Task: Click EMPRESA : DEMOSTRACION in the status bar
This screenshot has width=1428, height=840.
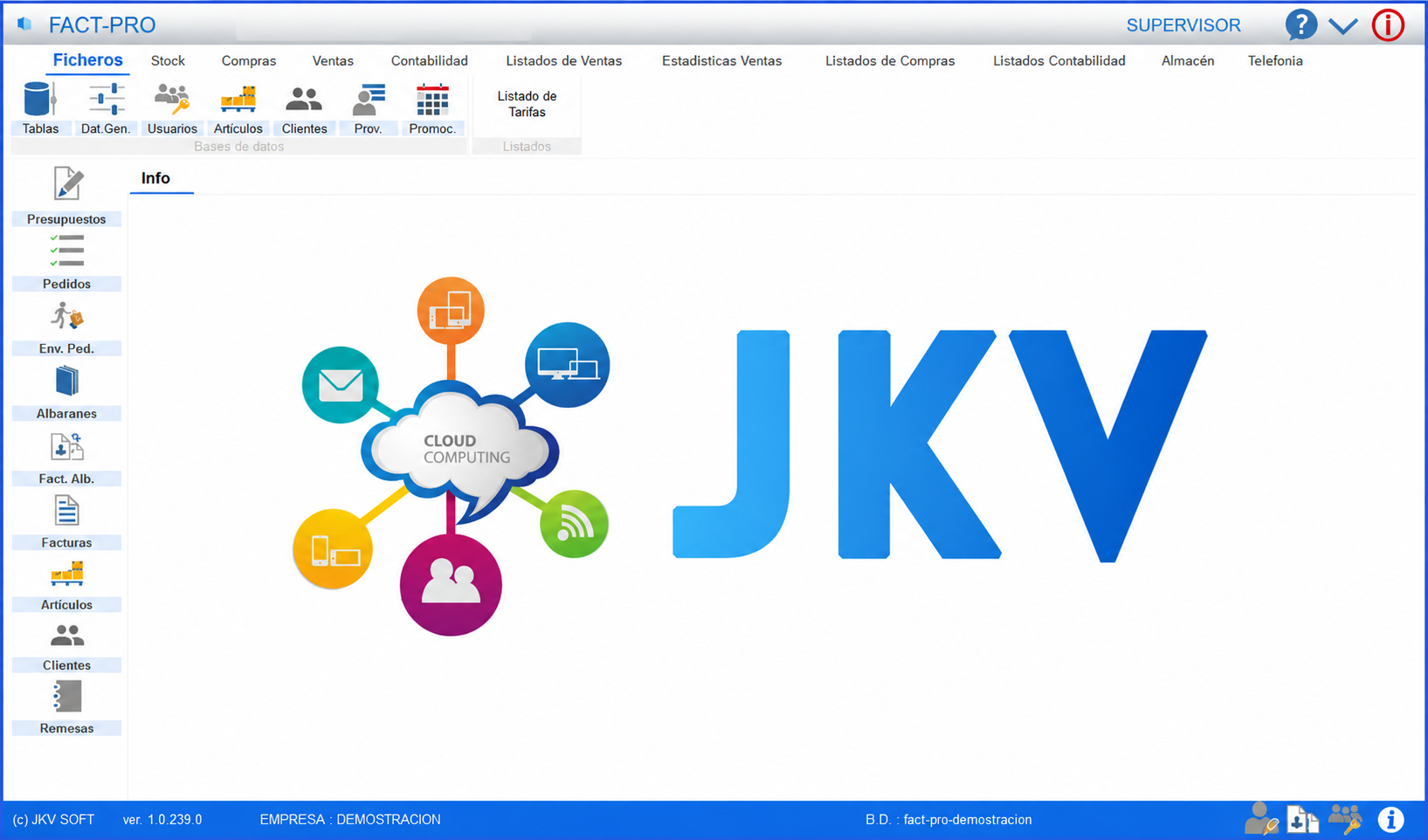Action: [x=350, y=819]
